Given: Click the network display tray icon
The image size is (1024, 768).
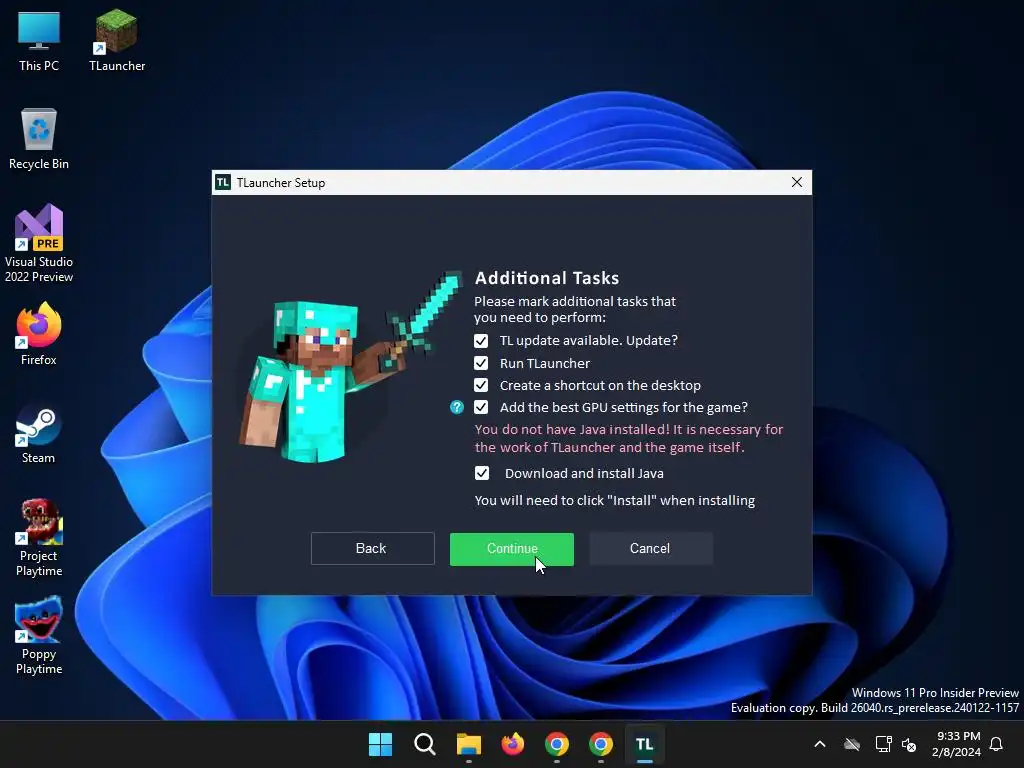Looking at the screenshot, I should [x=883, y=744].
